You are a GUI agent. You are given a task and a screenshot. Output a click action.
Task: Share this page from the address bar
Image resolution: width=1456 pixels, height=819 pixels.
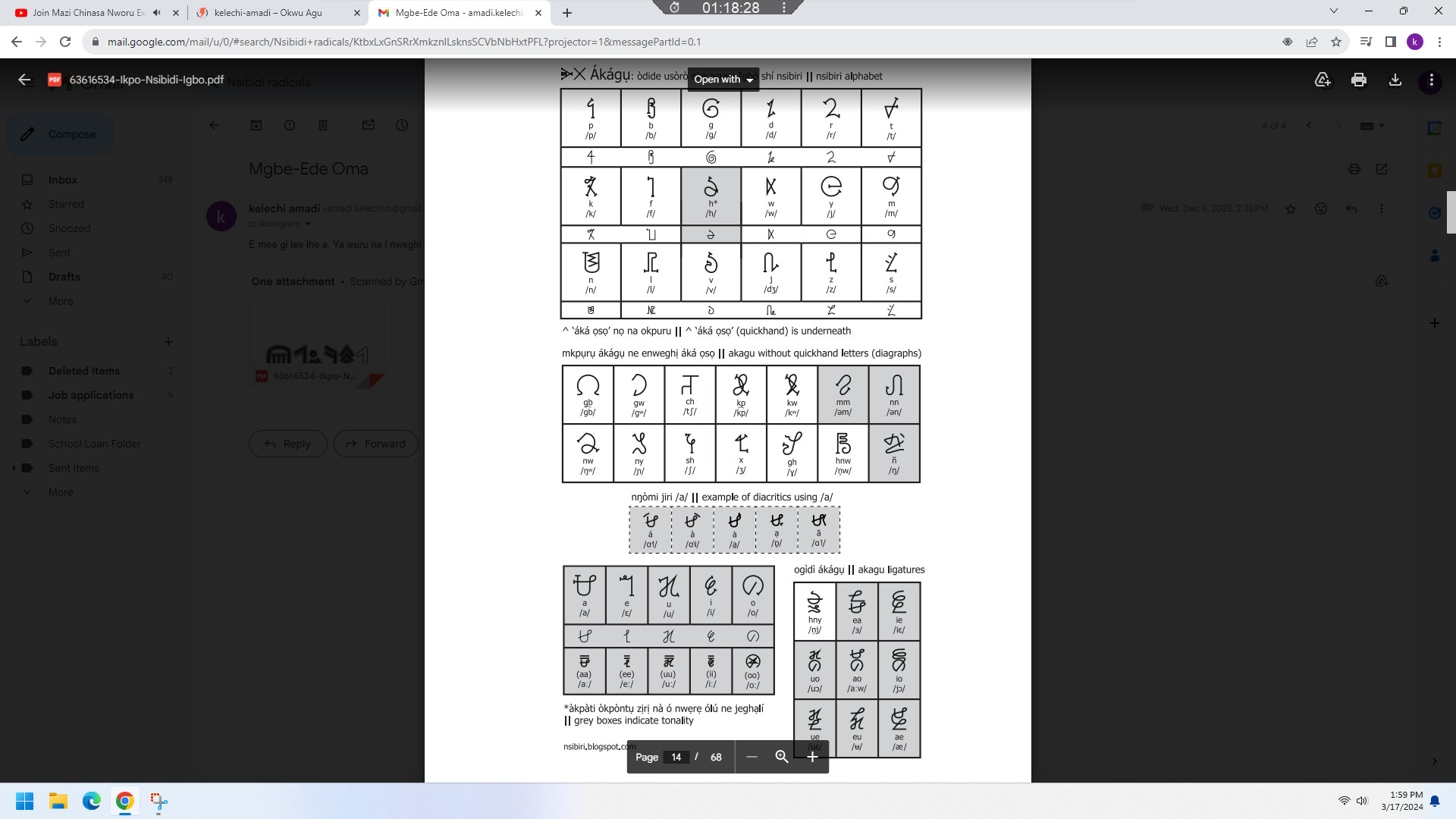pos(1312,42)
